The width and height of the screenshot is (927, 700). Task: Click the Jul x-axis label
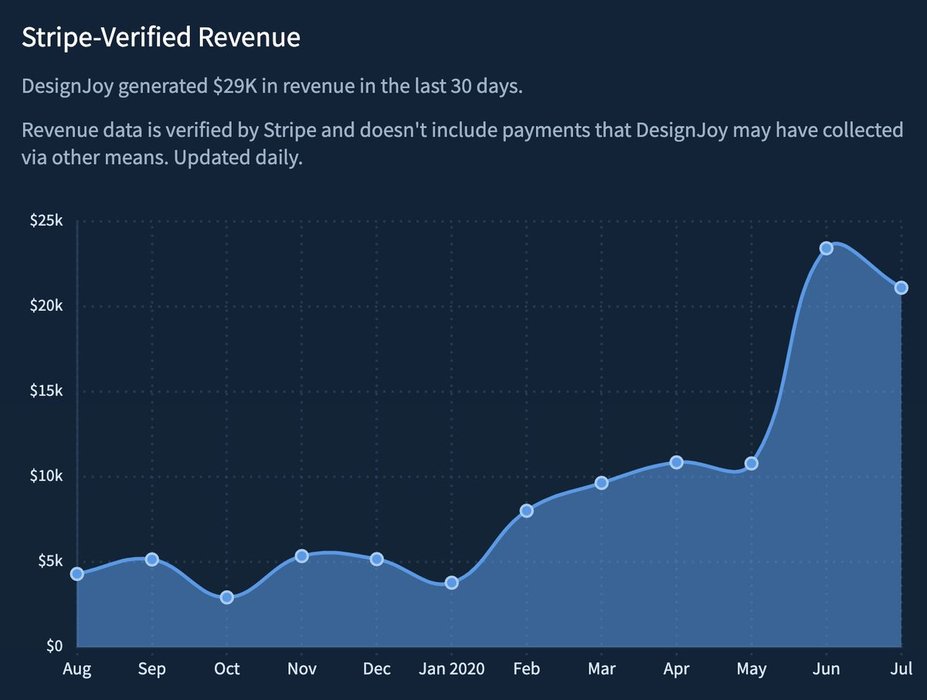(902, 669)
